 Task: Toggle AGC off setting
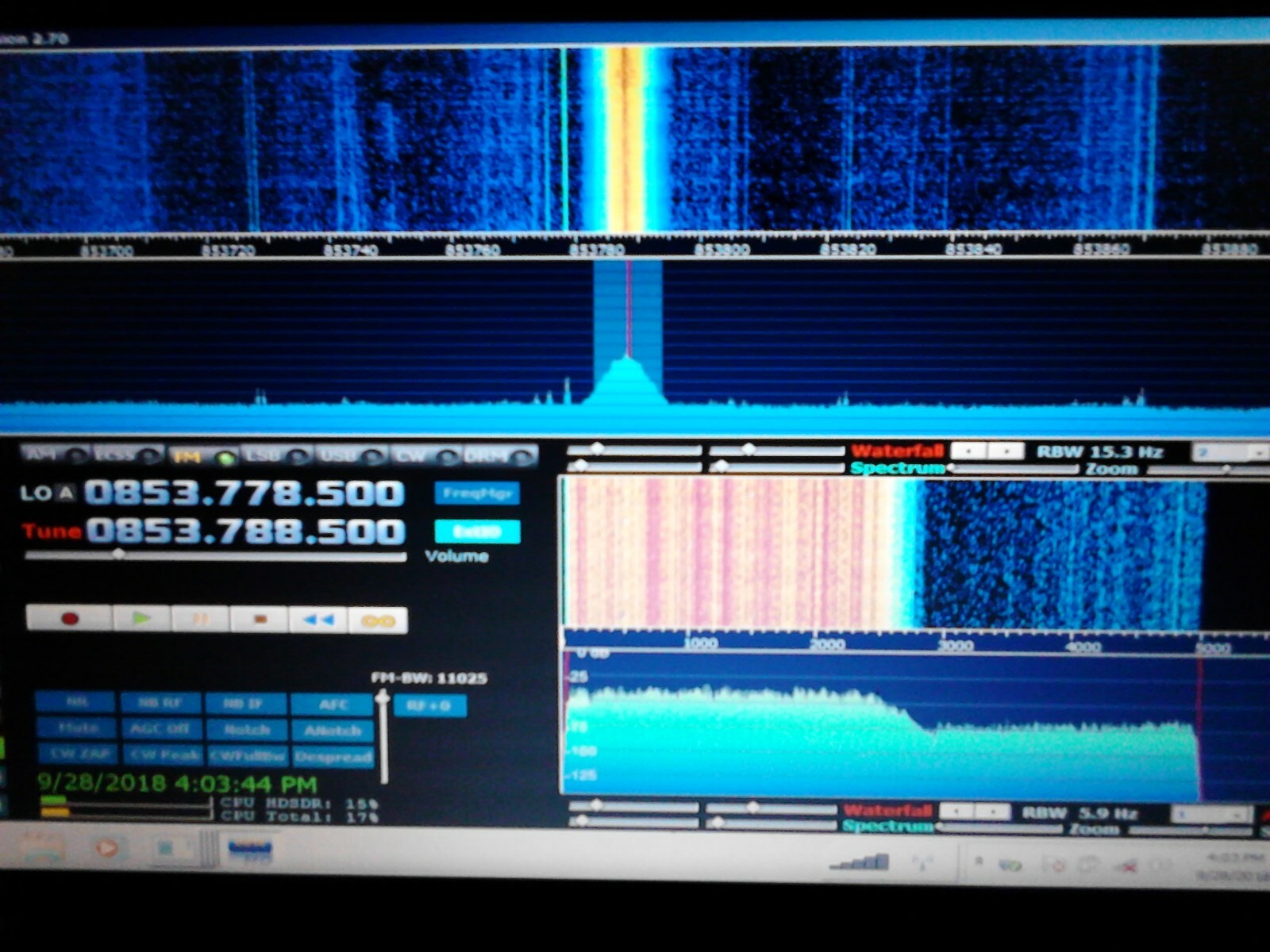pyautogui.click(x=160, y=728)
